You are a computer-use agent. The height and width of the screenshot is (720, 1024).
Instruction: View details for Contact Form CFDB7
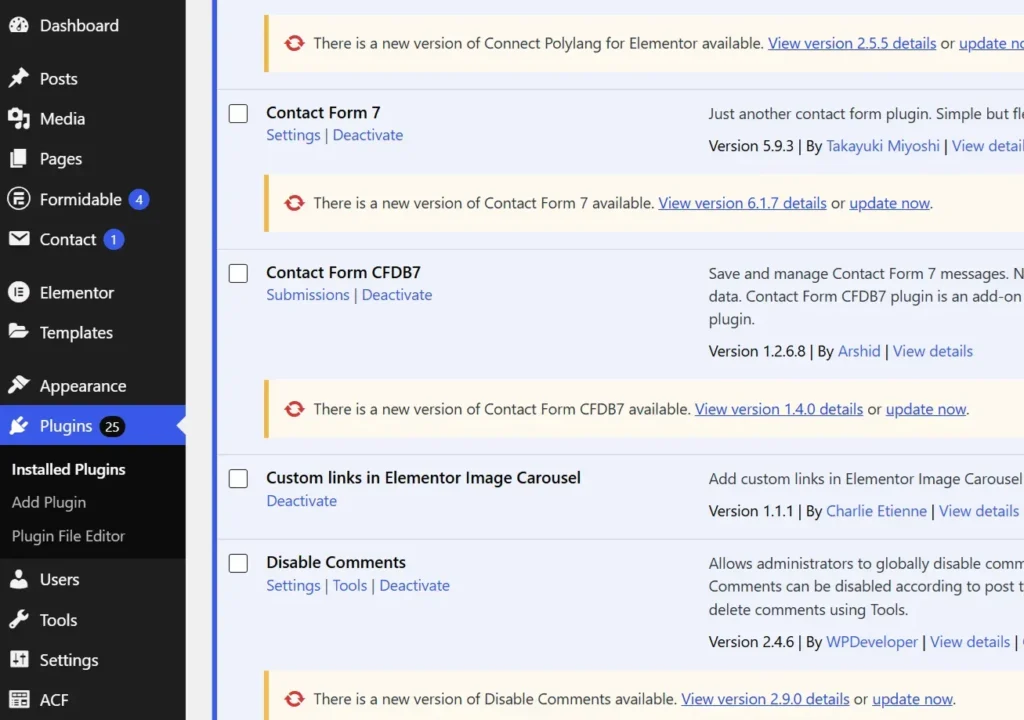tap(933, 352)
